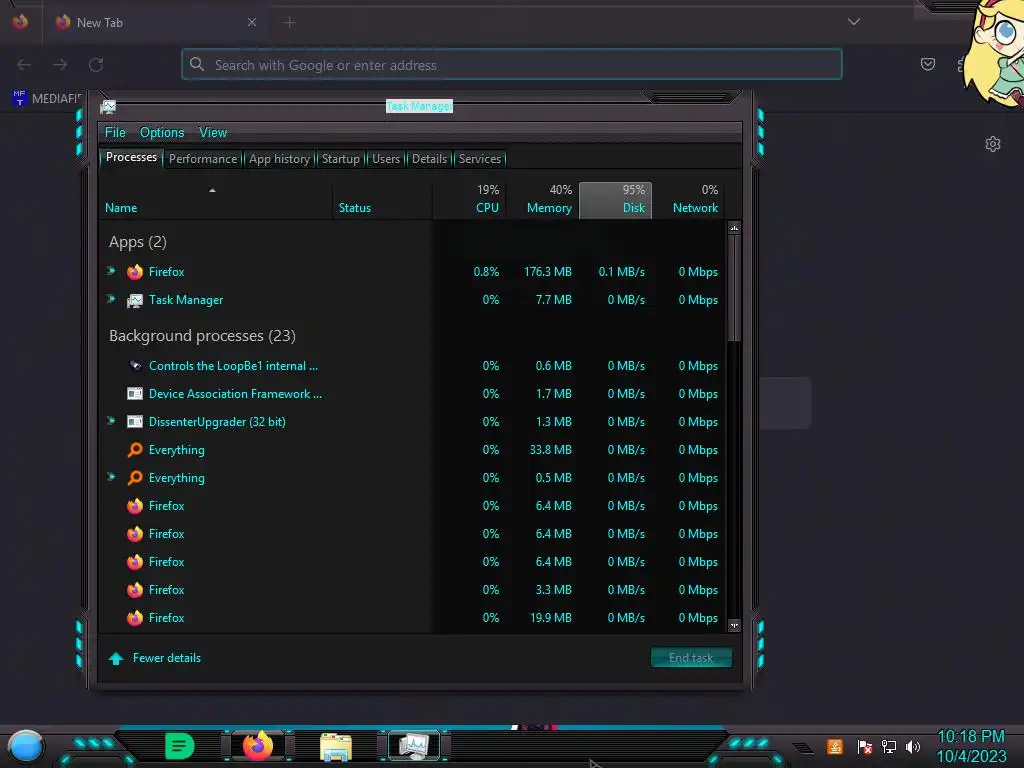Sort processes by the Name column

(x=216, y=200)
